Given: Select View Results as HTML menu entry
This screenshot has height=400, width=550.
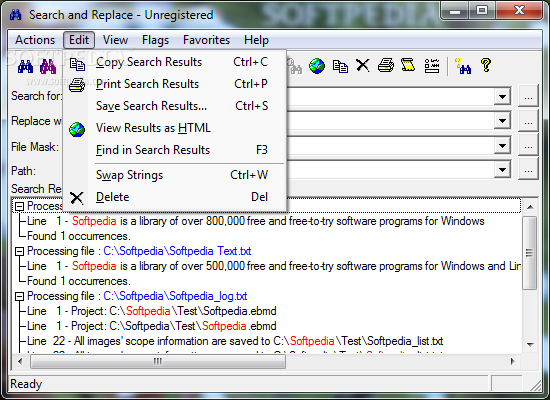Looking at the screenshot, I should [x=175, y=128].
